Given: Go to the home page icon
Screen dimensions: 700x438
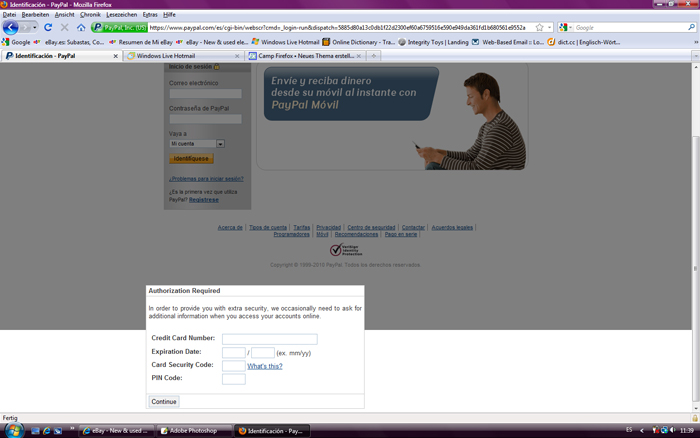Looking at the screenshot, I should pyautogui.click(x=81, y=28).
